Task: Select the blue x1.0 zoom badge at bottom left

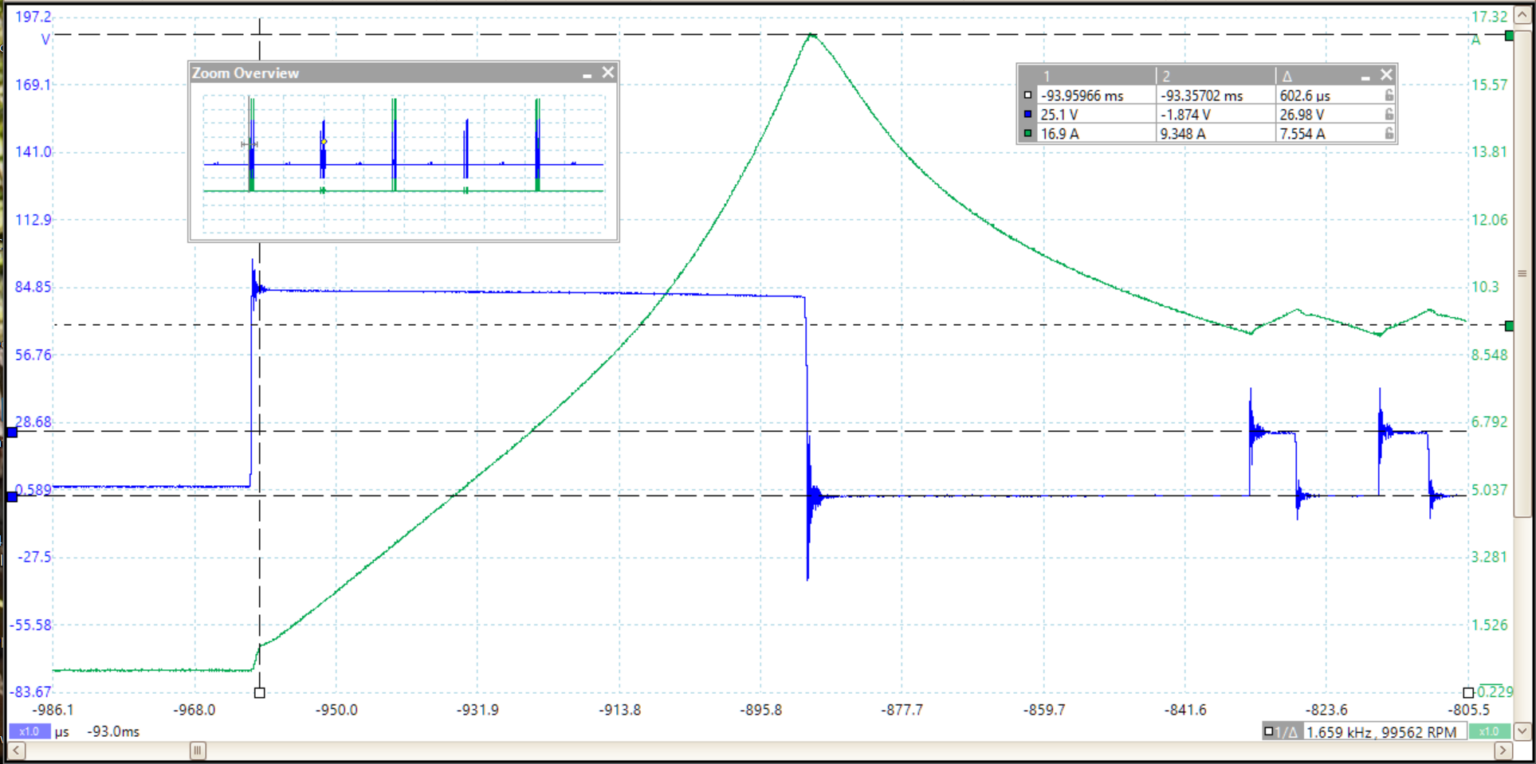Action: pyautogui.click(x=29, y=732)
